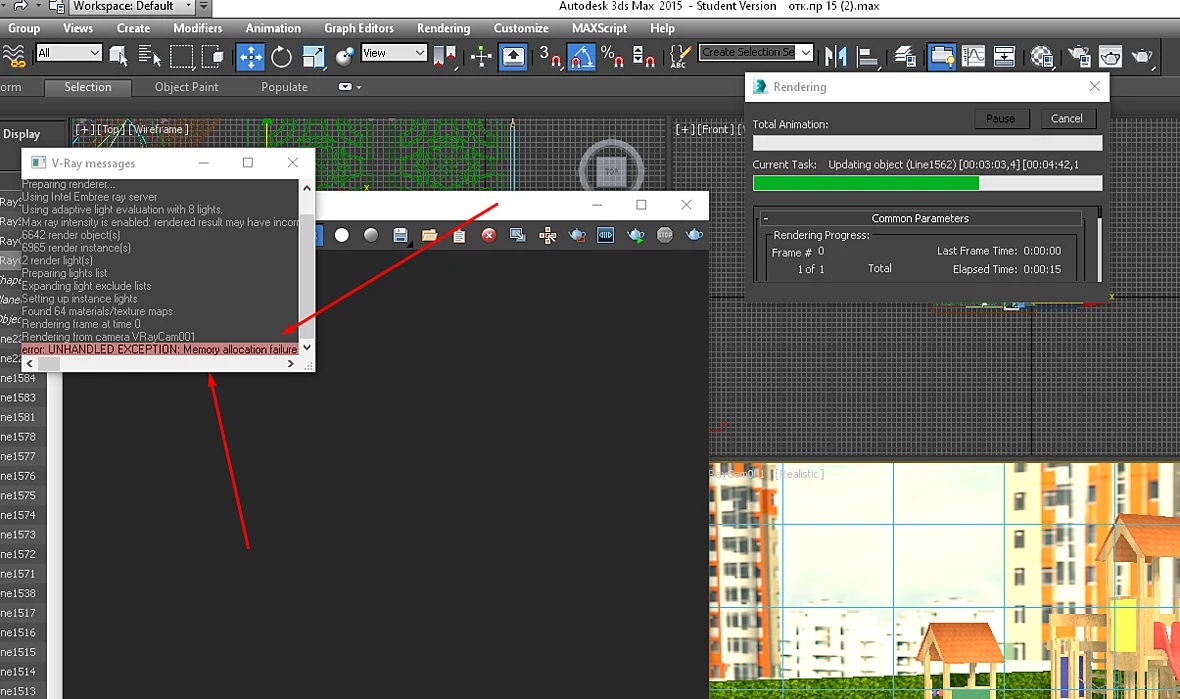Open Render Setup teapot icon
Viewport: 1180px width, 699px height.
tap(1078, 56)
